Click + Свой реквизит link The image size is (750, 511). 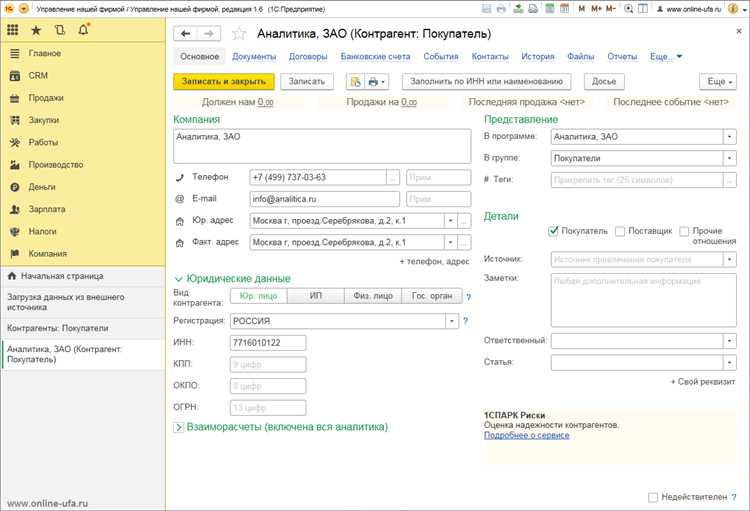[x=703, y=382]
